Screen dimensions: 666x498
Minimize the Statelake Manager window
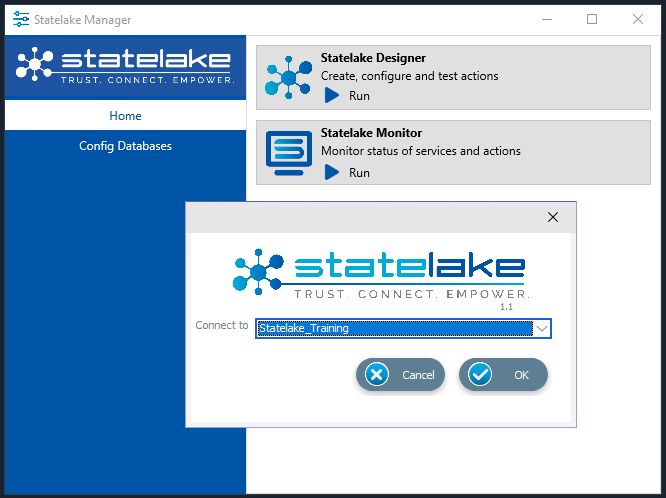(x=547, y=19)
